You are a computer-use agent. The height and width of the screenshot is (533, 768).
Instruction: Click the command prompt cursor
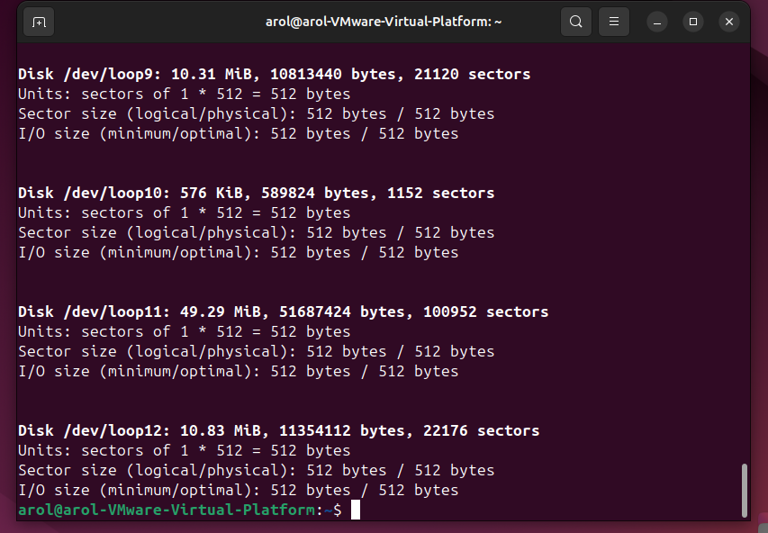point(356,509)
